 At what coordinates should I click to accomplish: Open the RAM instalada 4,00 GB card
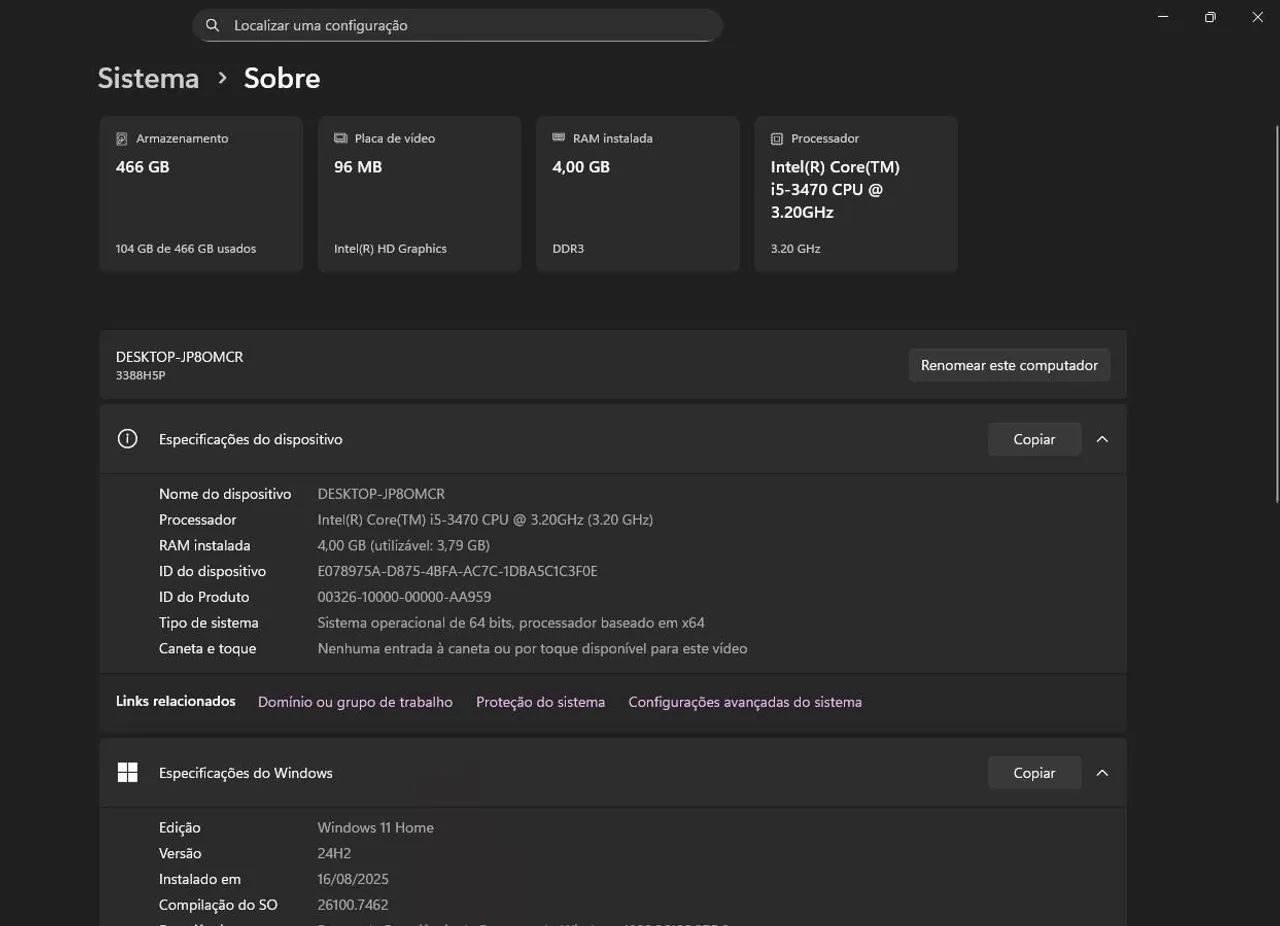[637, 194]
